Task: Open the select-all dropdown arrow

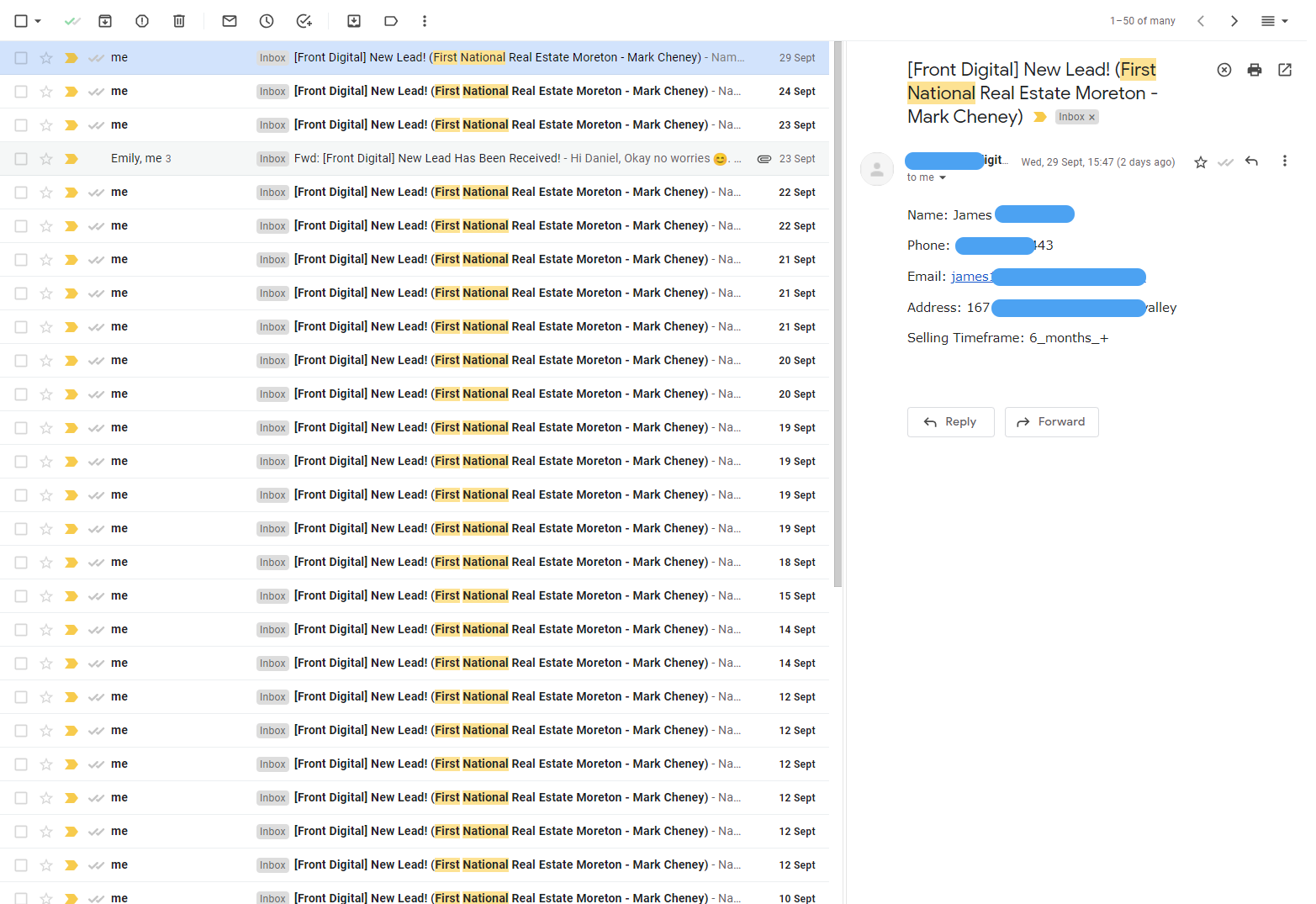Action: point(38,21)
